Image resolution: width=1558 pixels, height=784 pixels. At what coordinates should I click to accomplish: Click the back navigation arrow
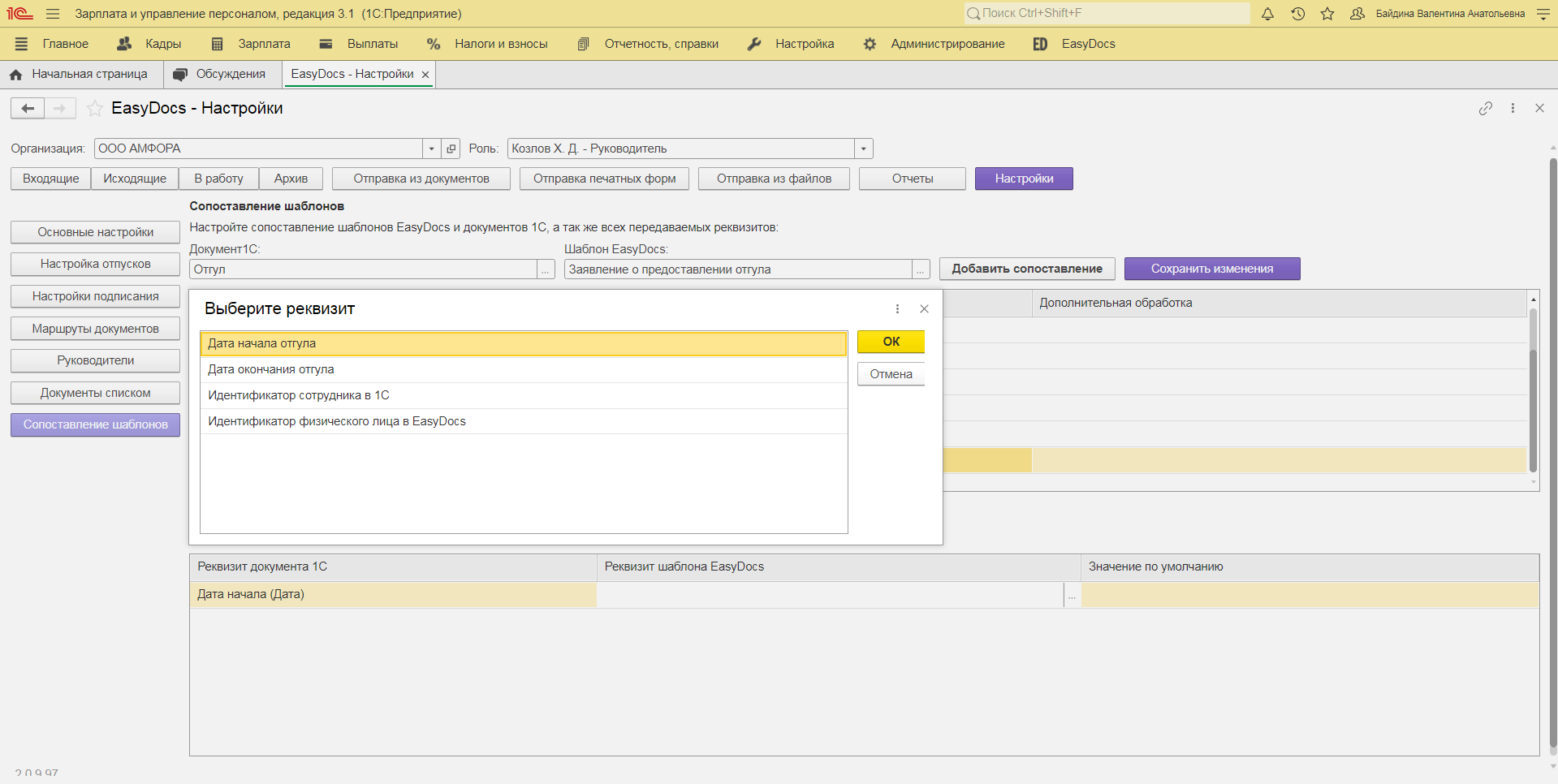27,108
